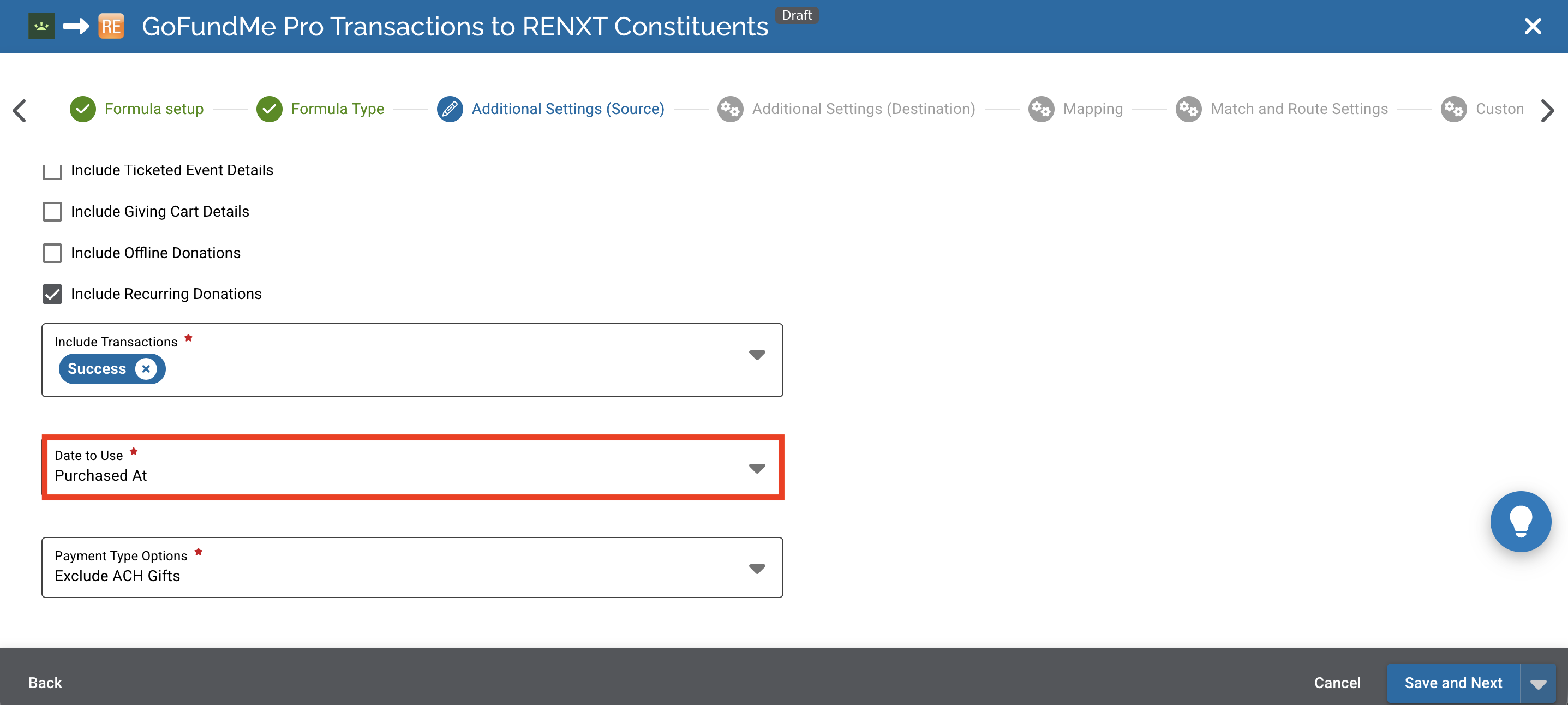Go to the Formula Type step
Image resolution: width=1568 pixels, height=705 pixels.
click(338, 109)
